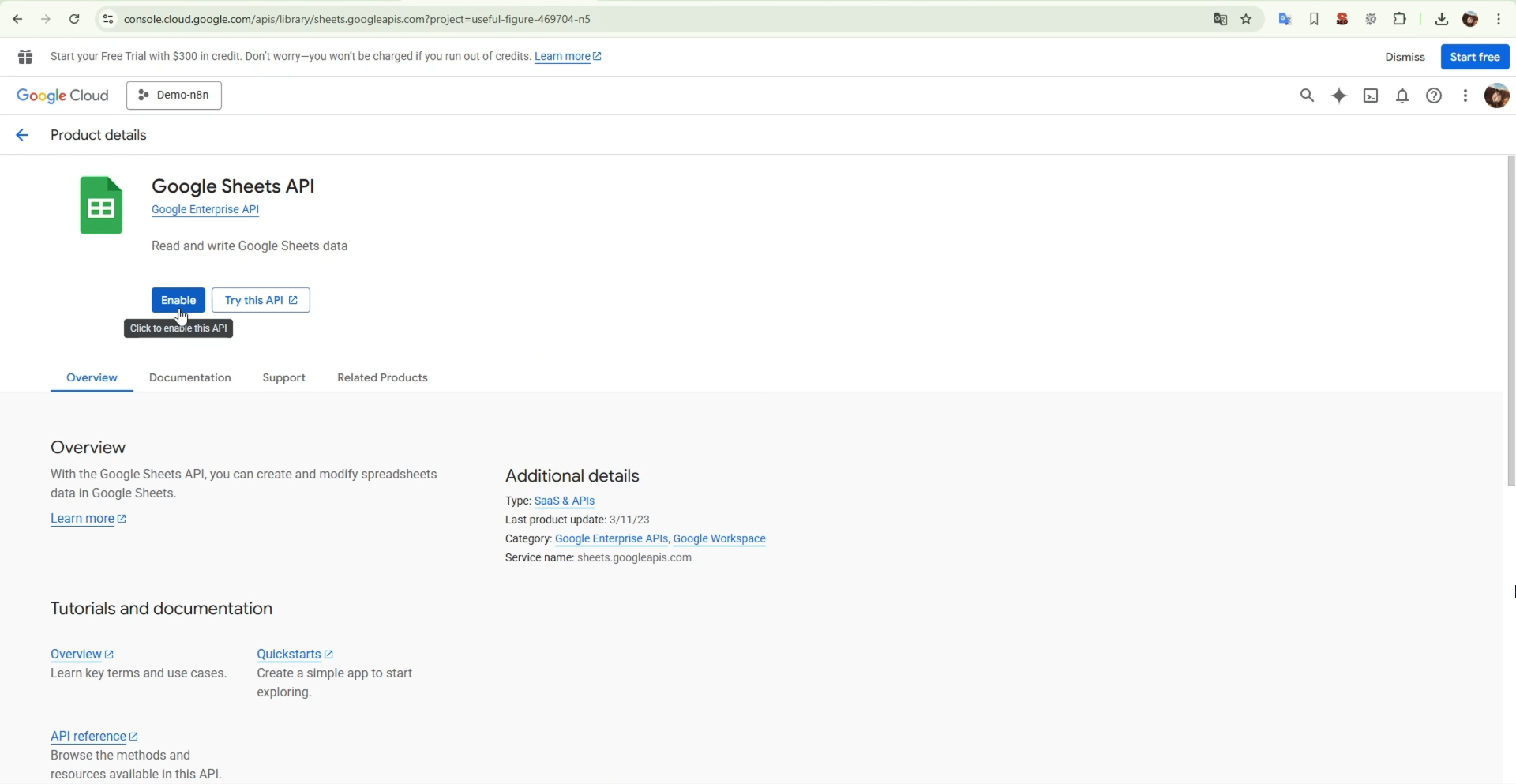The height and width of the screenshot is (784, 1516).
Task: Click the gift icon in free trial banner
Action: click(25, 57)
